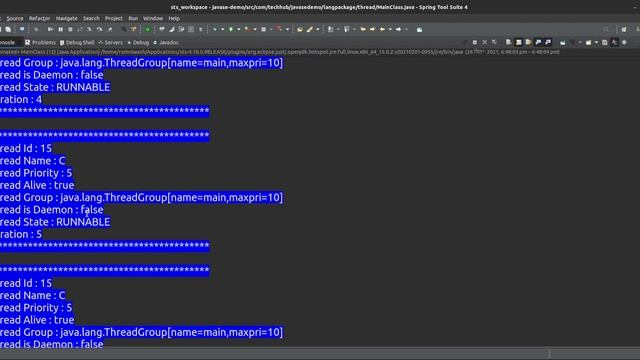Open the Forward history dropdown arrow
The height and width of the screenshot is (360, 640).
(x=407, y=29)
